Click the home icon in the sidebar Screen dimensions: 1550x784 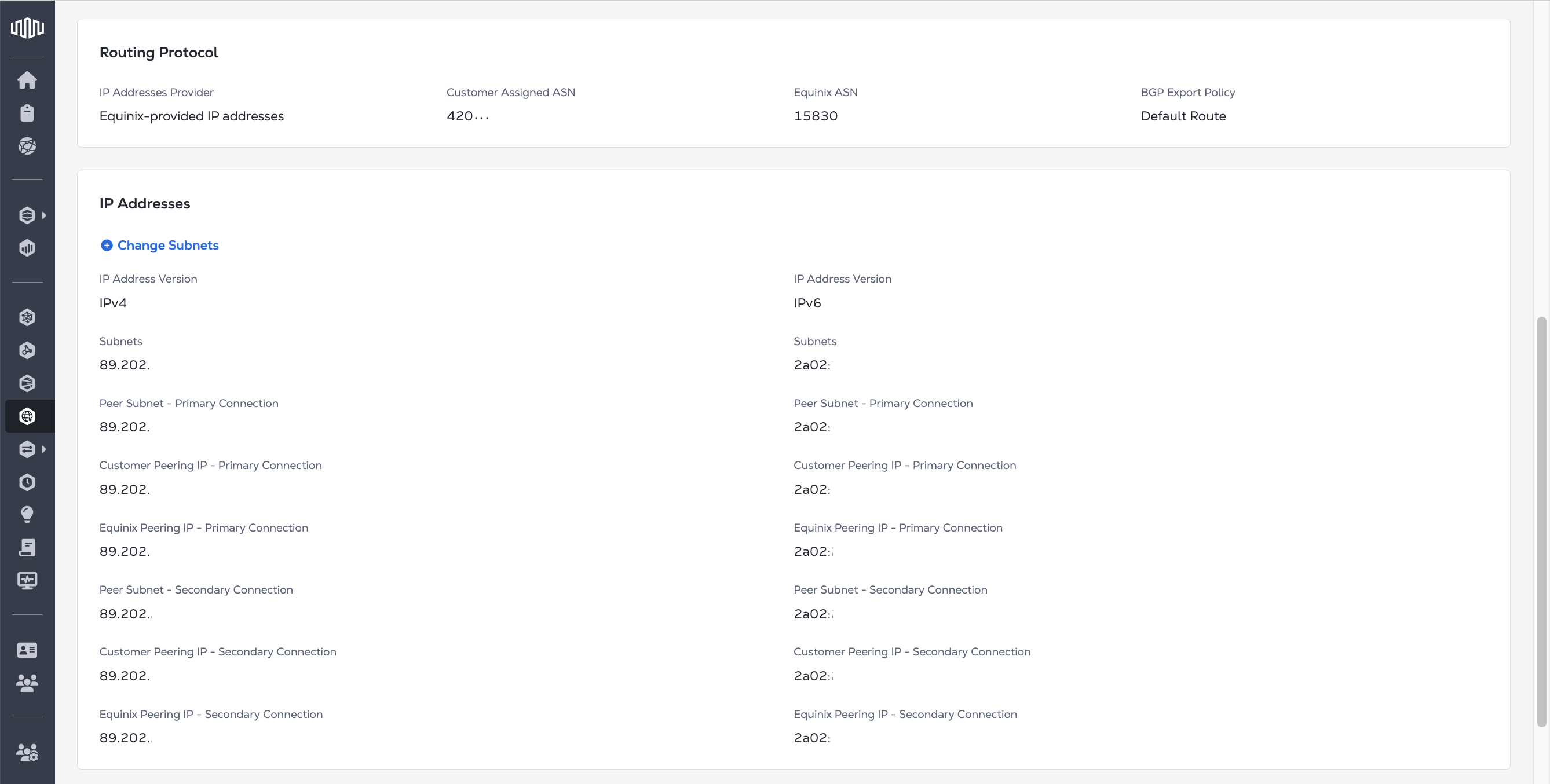[27, 80]
